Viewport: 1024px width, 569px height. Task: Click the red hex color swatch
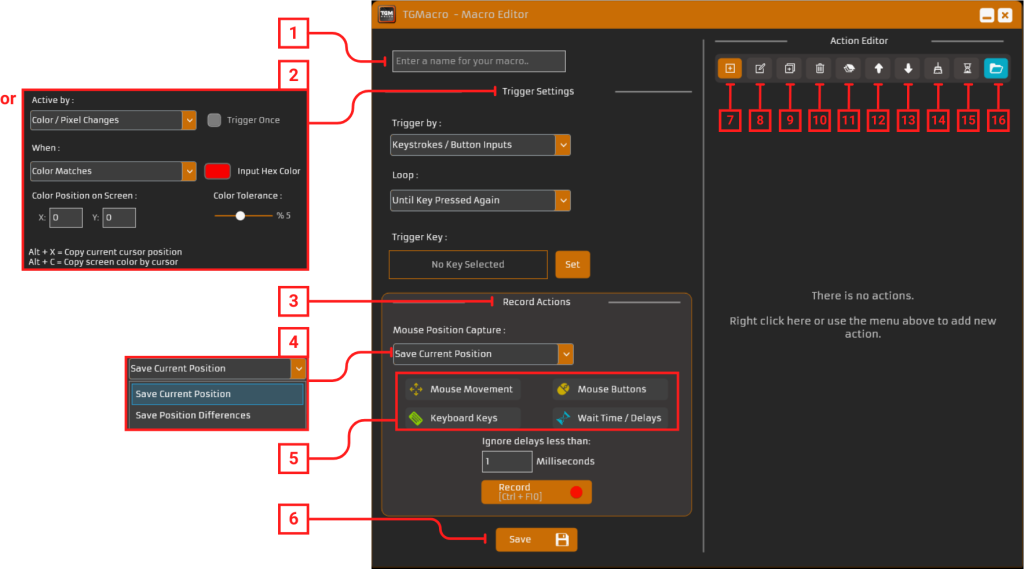(x=217, y=171)
